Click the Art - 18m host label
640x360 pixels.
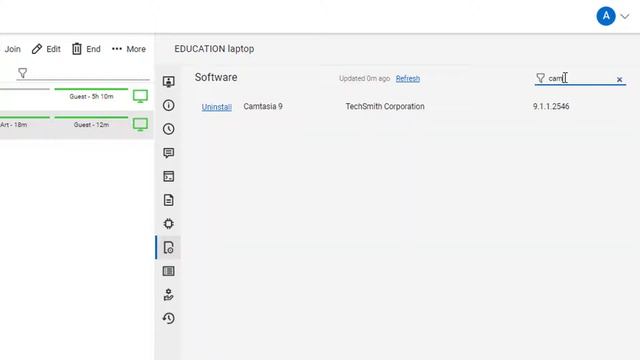13,124
